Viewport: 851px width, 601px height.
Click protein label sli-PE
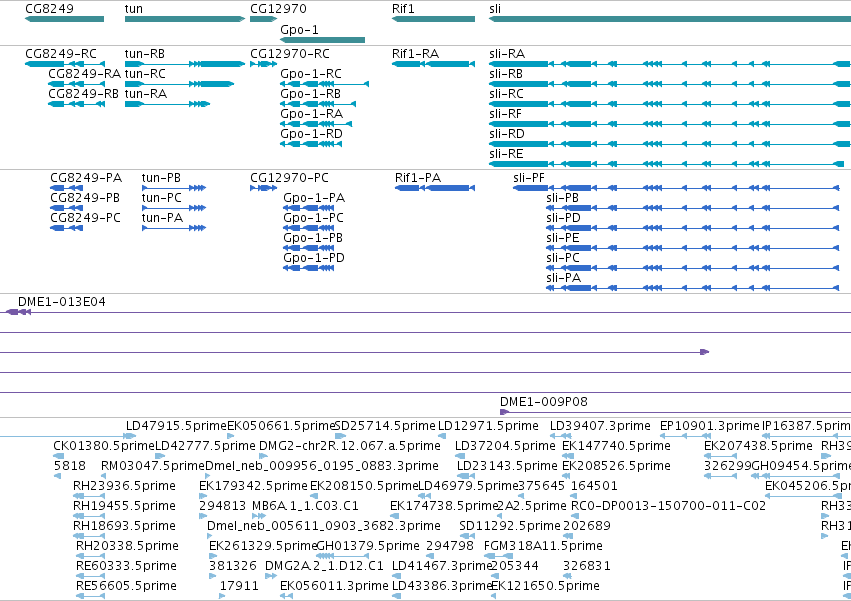[563, 238]
